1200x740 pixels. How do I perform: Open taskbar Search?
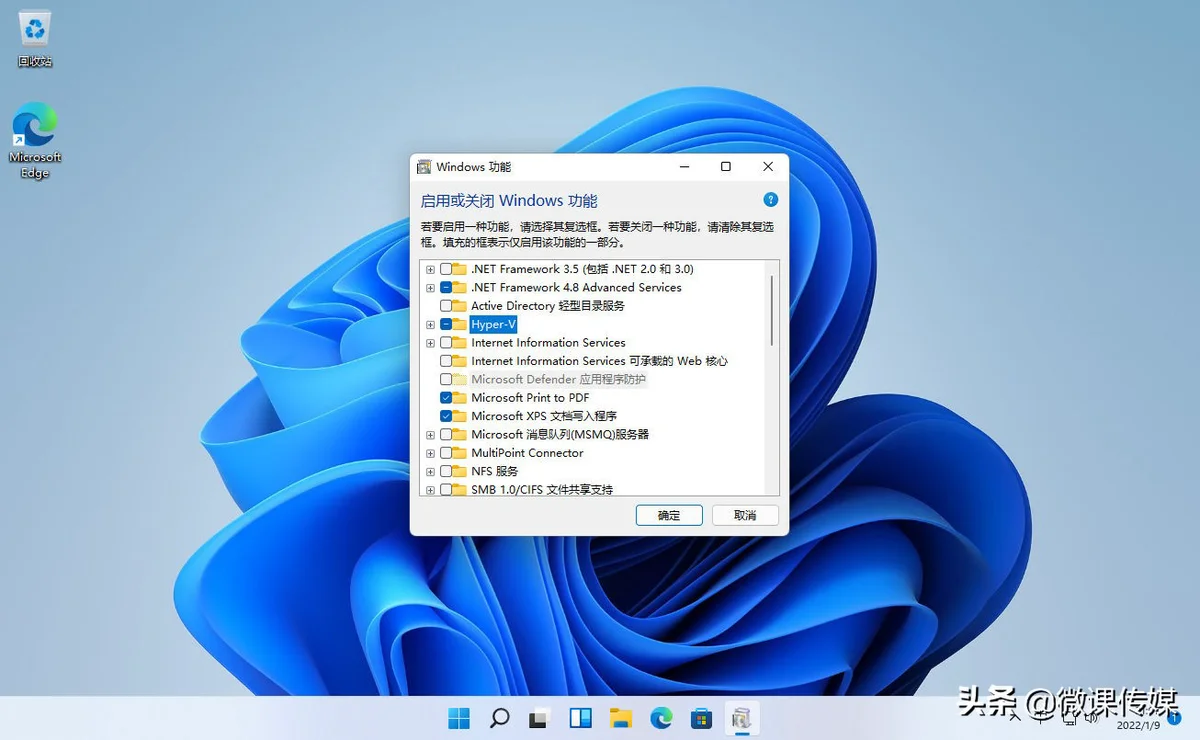(499, 717)
